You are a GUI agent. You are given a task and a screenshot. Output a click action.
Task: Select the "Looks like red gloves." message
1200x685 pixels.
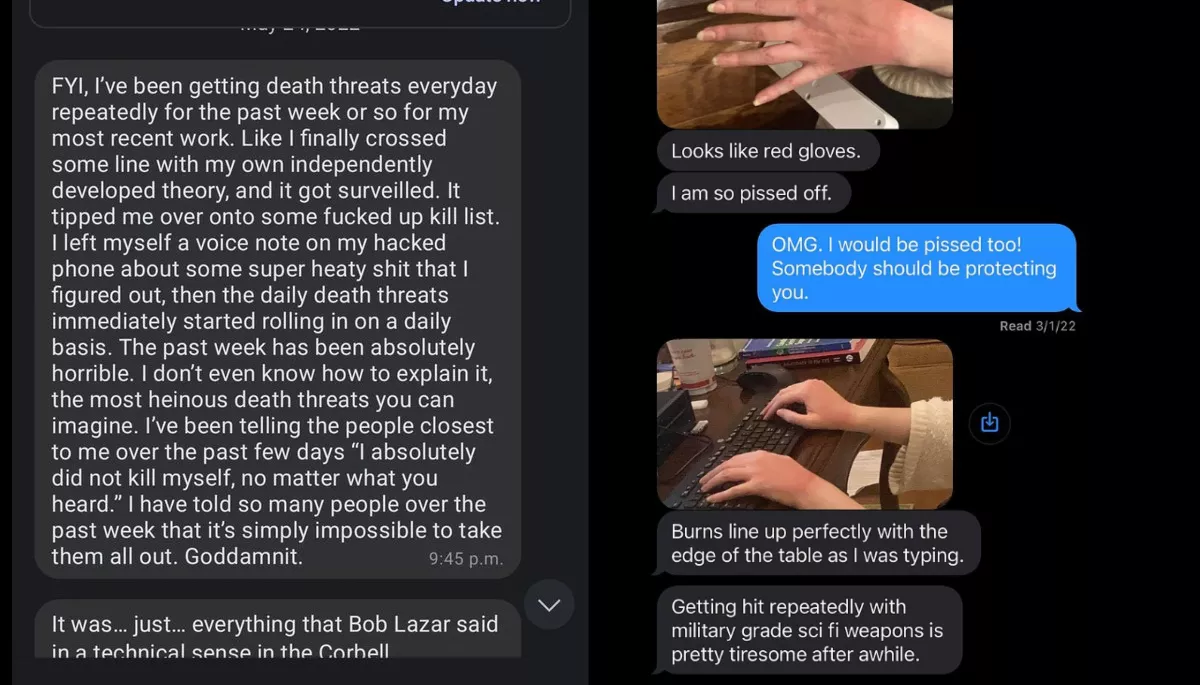pos(768,151)
